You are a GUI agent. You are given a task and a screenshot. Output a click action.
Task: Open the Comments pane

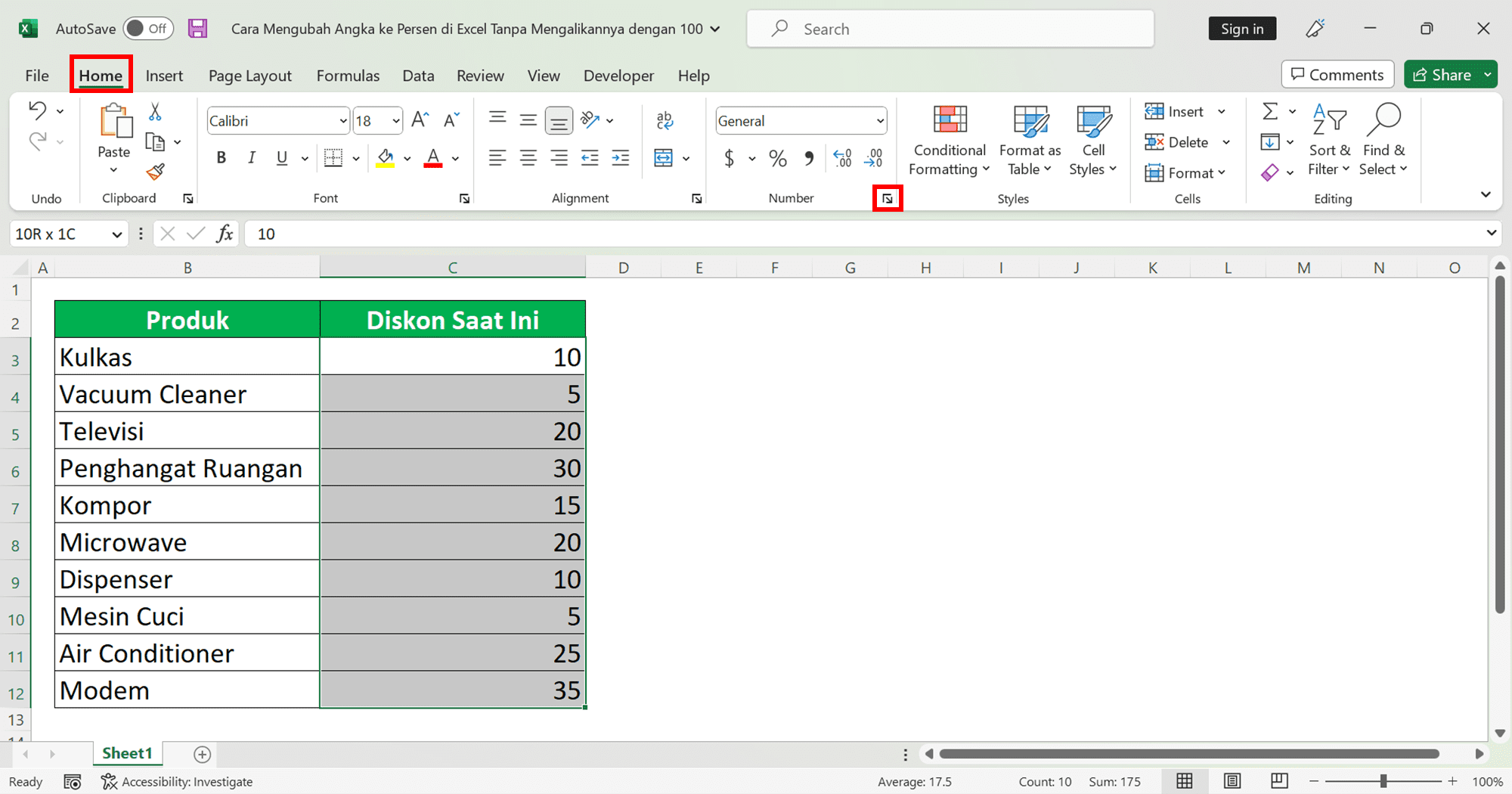point(1337,75)
